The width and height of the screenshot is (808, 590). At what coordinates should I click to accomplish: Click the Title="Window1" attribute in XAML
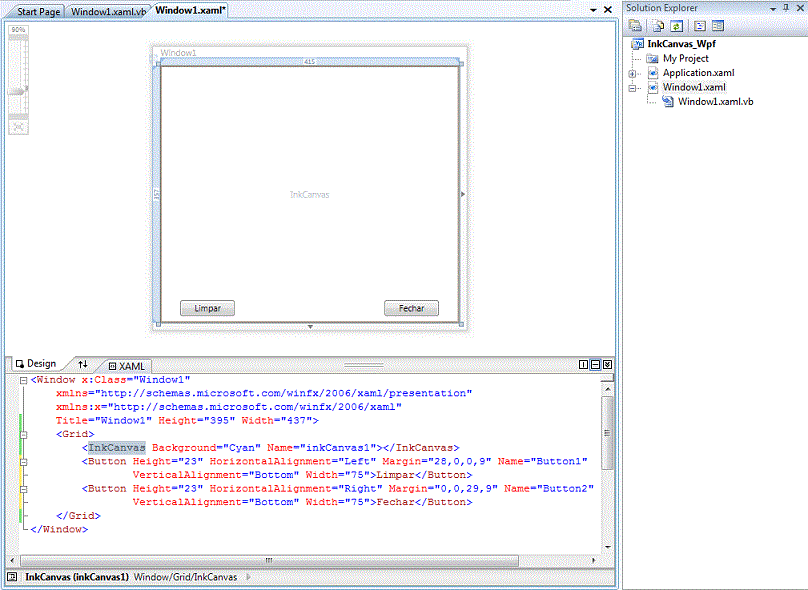click(x=104, y=420)
